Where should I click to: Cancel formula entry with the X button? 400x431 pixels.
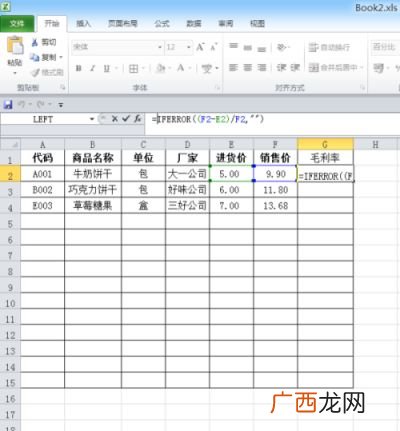[x=115, y=119]
